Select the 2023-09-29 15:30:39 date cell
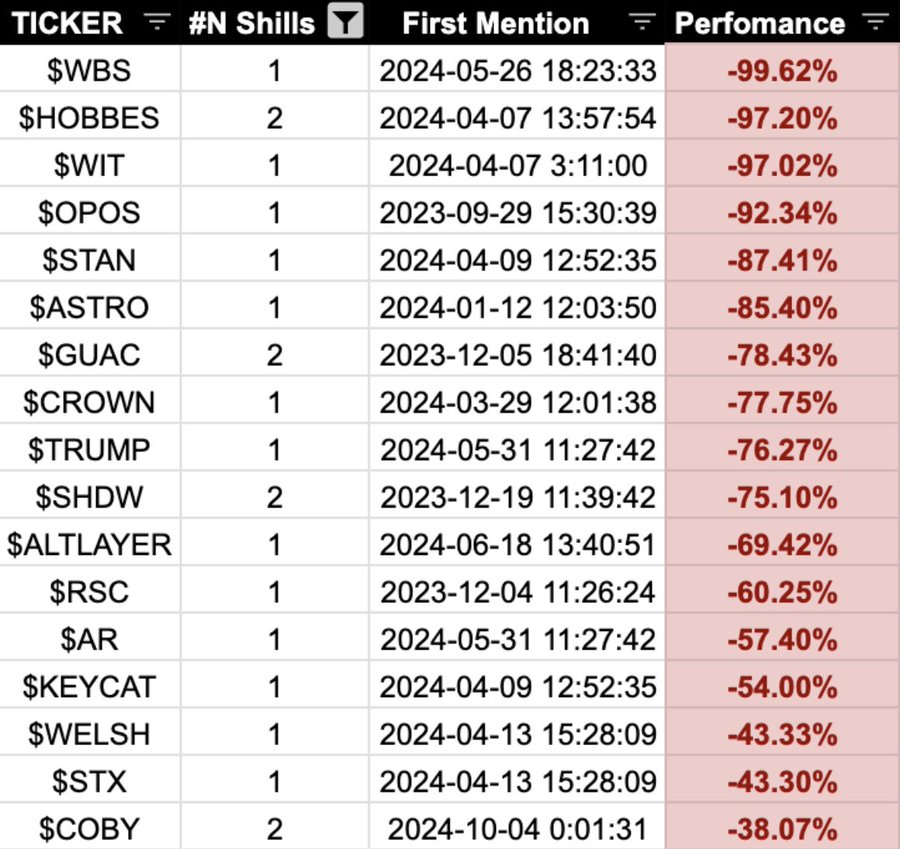900x849 pixels. tap(518, 213)
